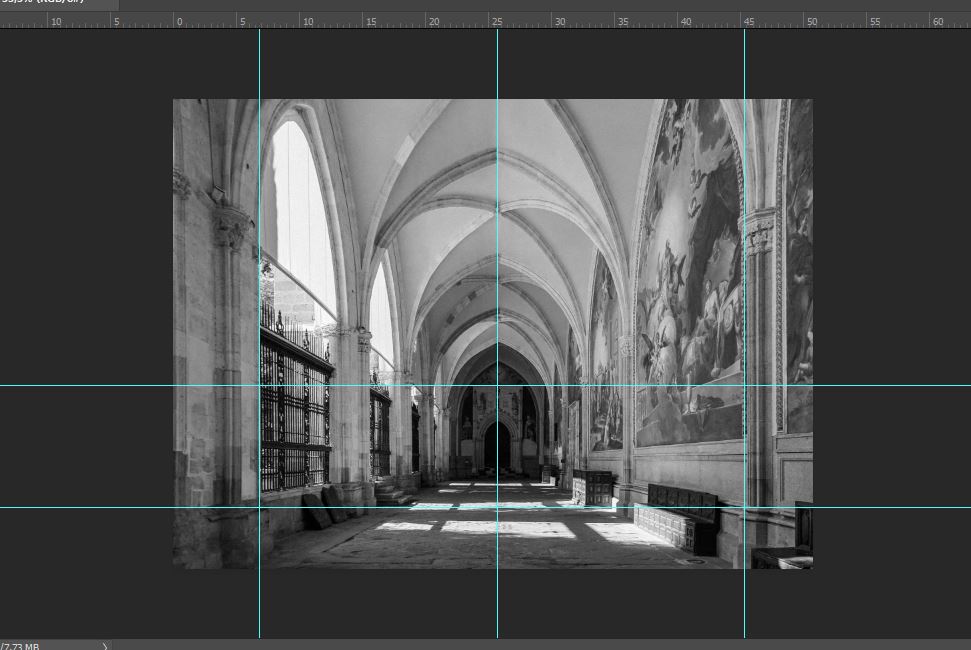Viewport: 971px width, 650px height.
Task: Click the 40 mark on the top ruler
Action: (x=684, y=21)
